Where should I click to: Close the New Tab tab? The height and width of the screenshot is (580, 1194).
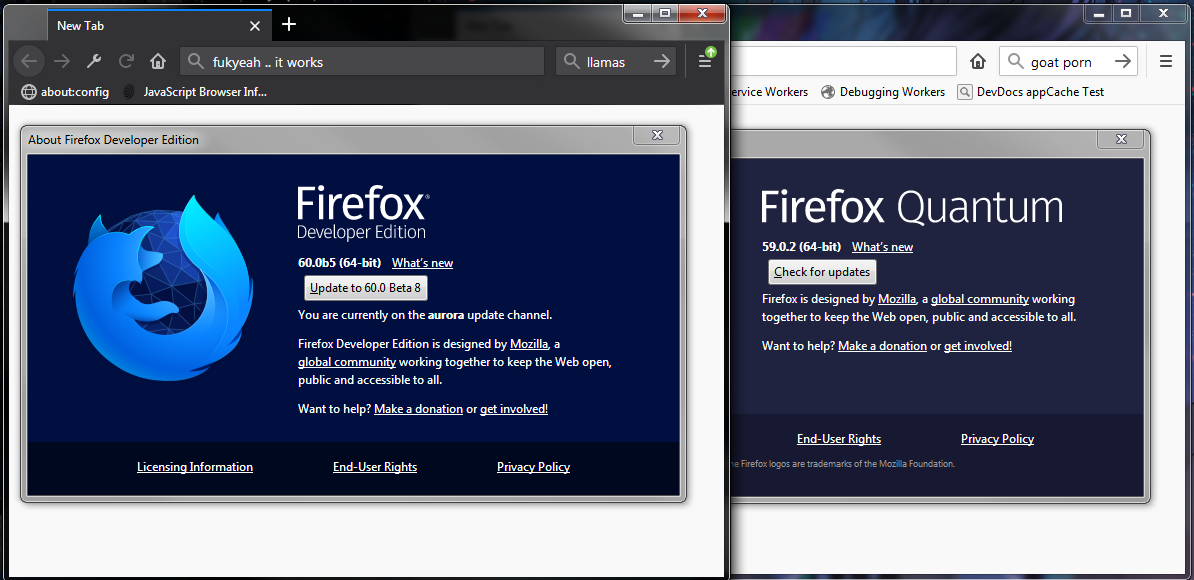click(x=255, y=26)
